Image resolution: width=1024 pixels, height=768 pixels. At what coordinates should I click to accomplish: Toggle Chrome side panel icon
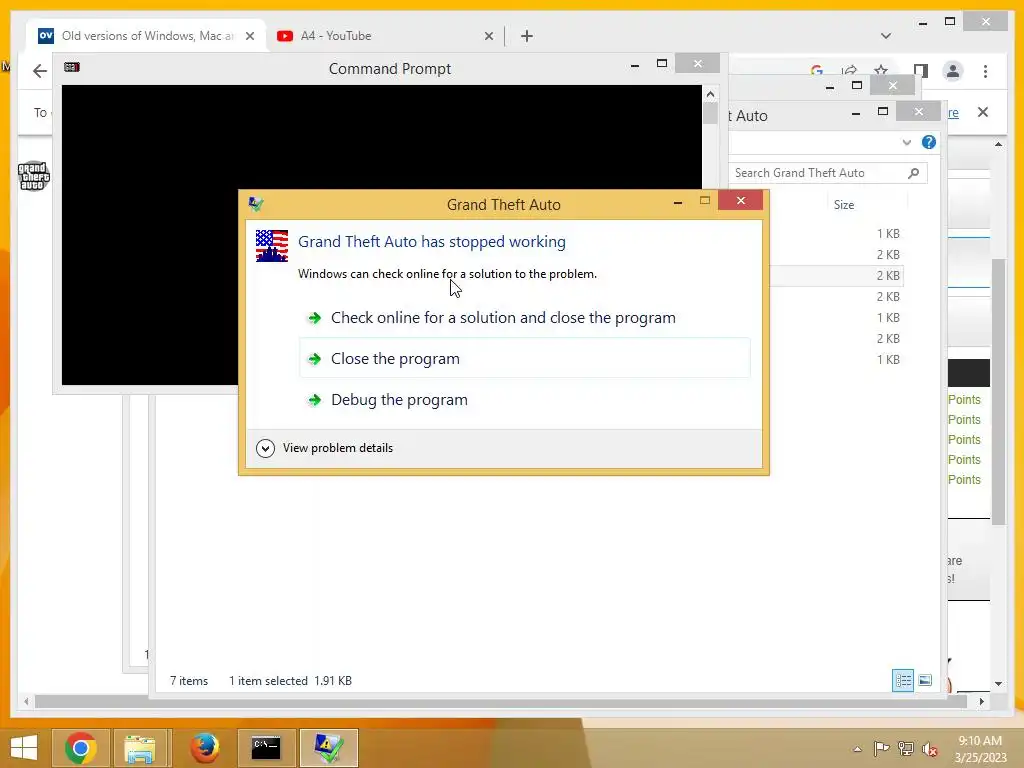click(x=921, y=71)
